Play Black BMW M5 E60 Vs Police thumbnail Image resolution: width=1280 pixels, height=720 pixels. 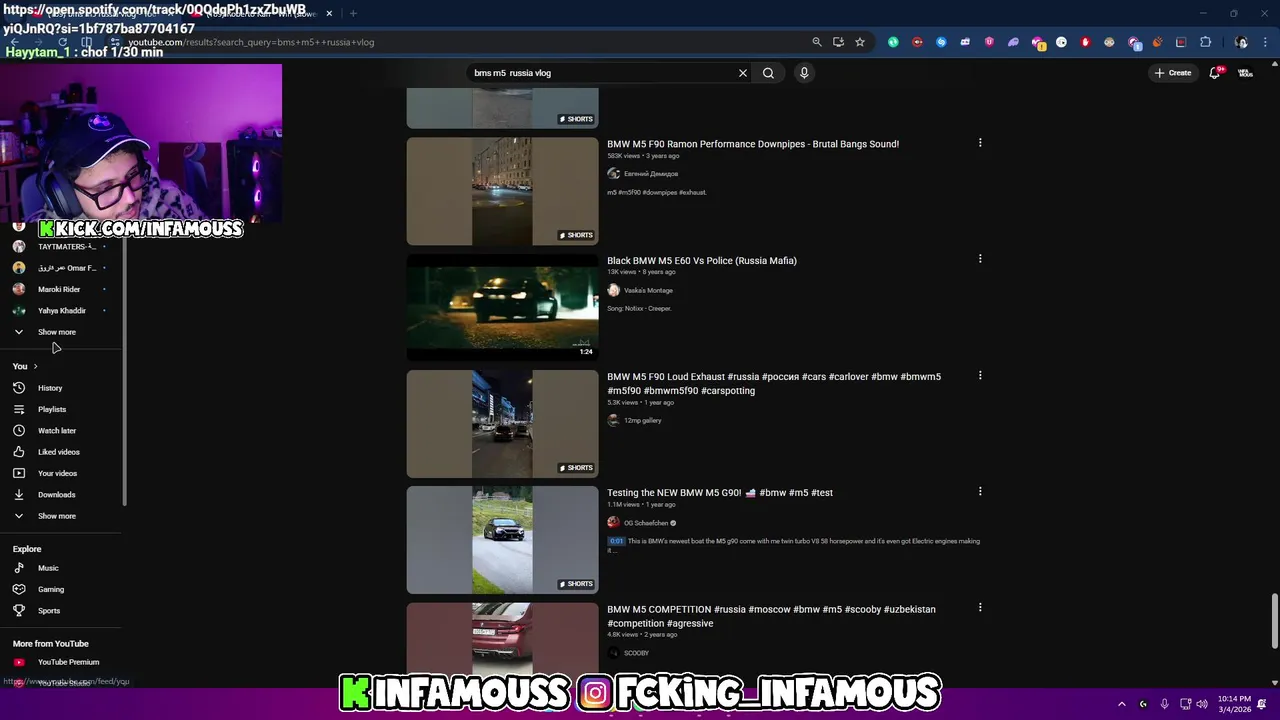[502, 307]
